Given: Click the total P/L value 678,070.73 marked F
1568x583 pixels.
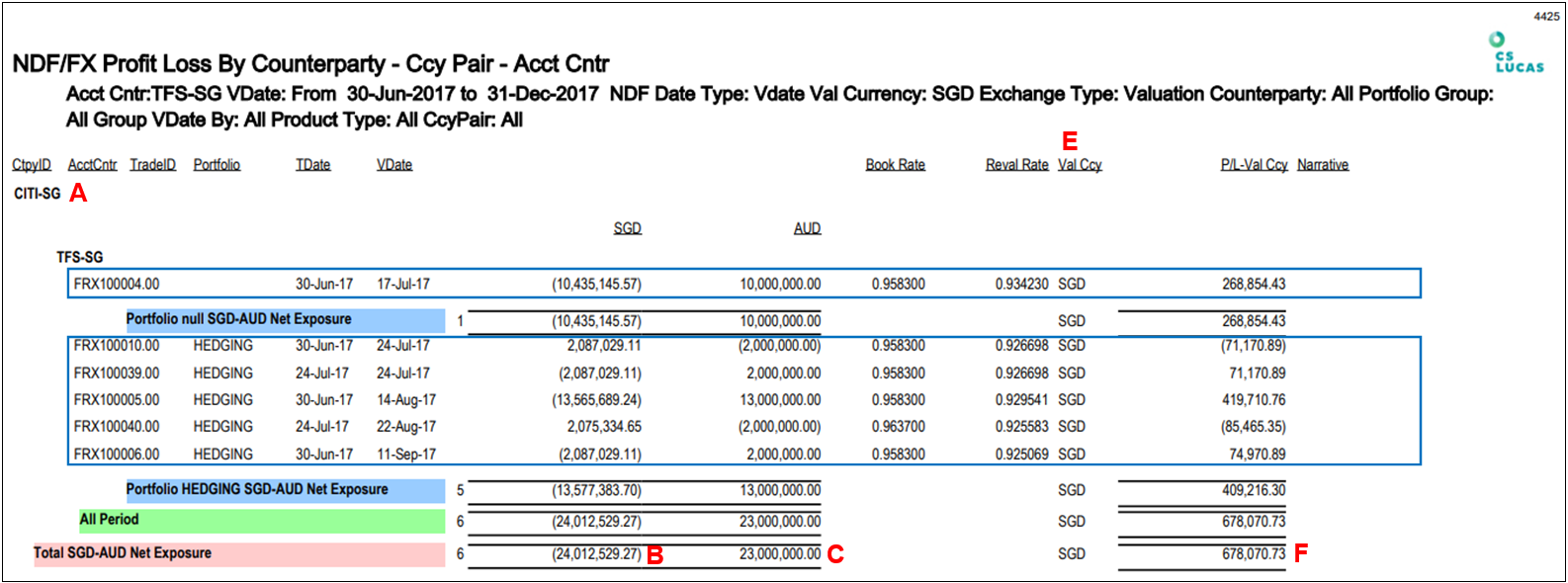Looking at the screenshot, I should coord(1253,554).
